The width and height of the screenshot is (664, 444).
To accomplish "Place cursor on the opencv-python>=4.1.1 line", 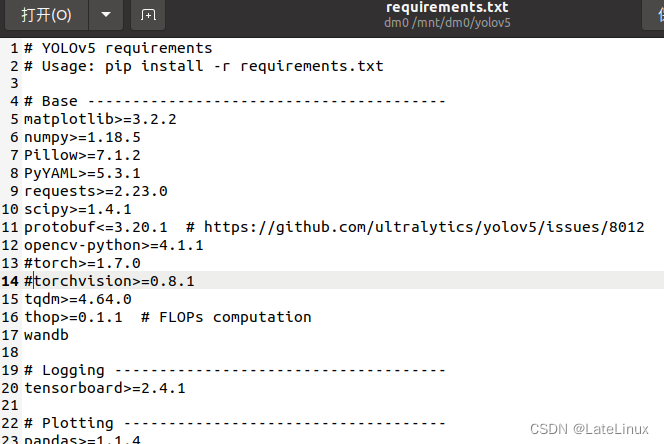I will pos(113,245).
